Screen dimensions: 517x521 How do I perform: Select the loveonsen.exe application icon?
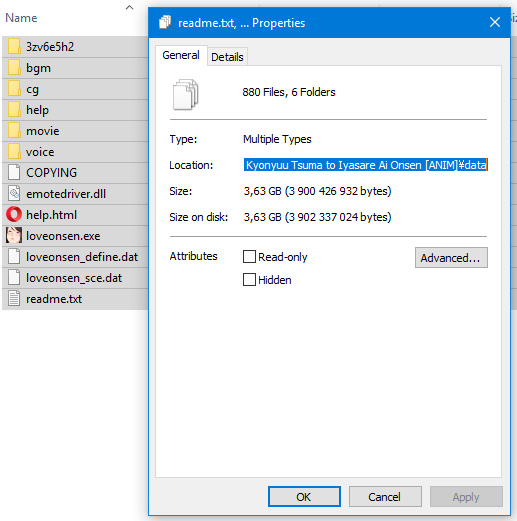14,235
